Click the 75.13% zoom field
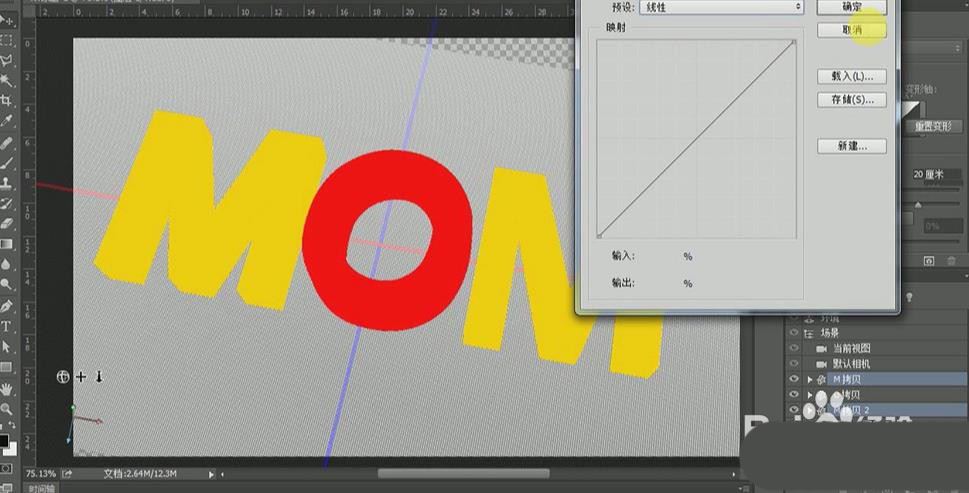The height and width of the screenshot is (493, 969). point(40,474)
